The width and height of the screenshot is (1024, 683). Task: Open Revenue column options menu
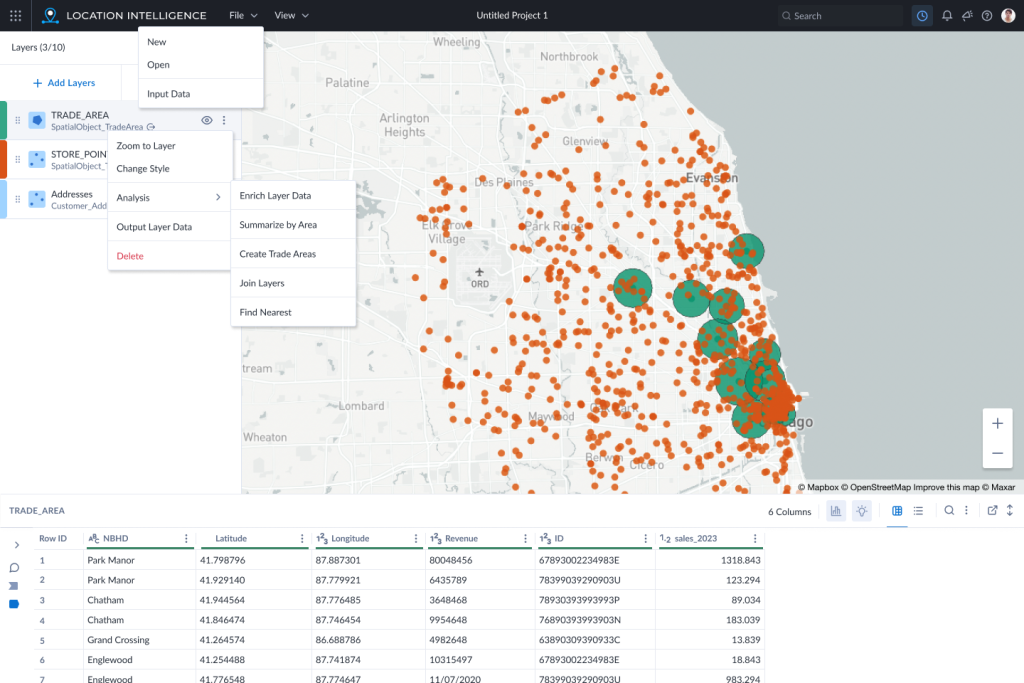pos(525,539)
